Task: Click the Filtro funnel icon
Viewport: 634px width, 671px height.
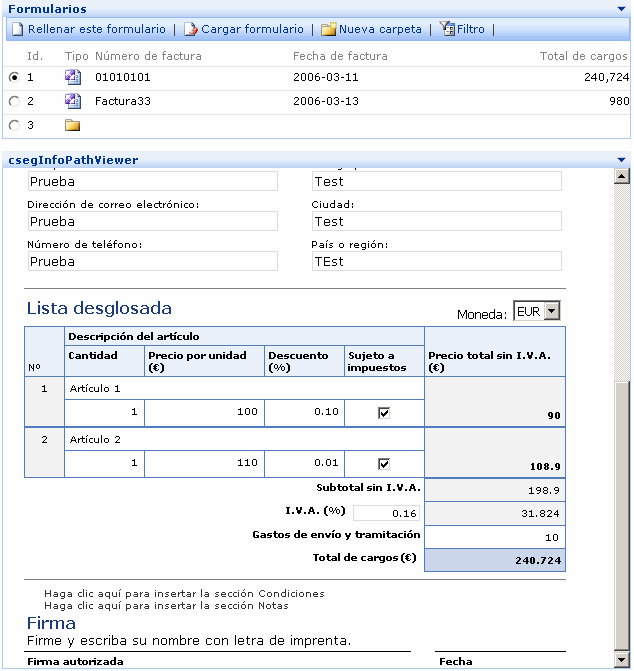Action: pos(447,29)
